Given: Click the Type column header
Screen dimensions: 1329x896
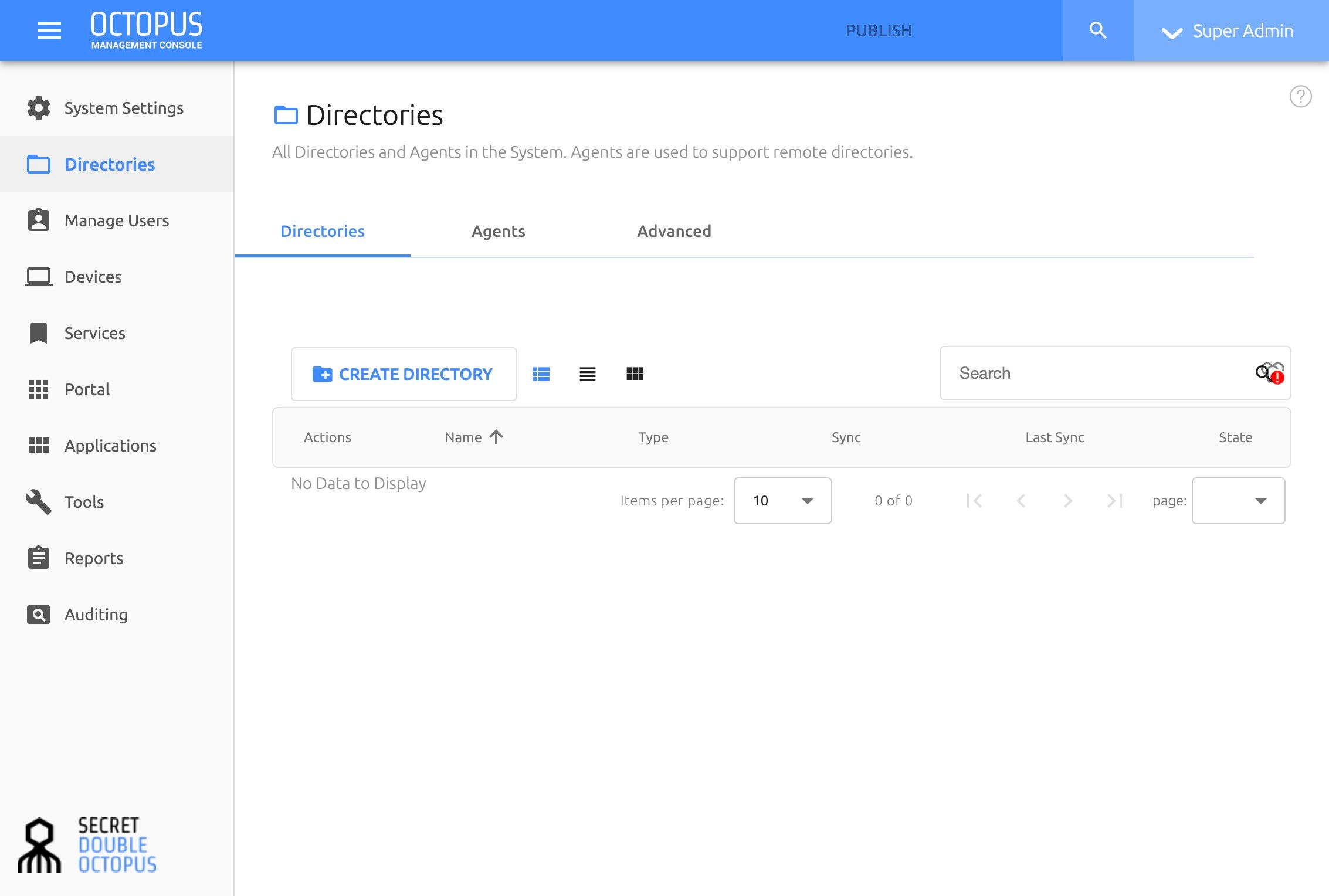Looking at the screenshot, I should (653, 437).
